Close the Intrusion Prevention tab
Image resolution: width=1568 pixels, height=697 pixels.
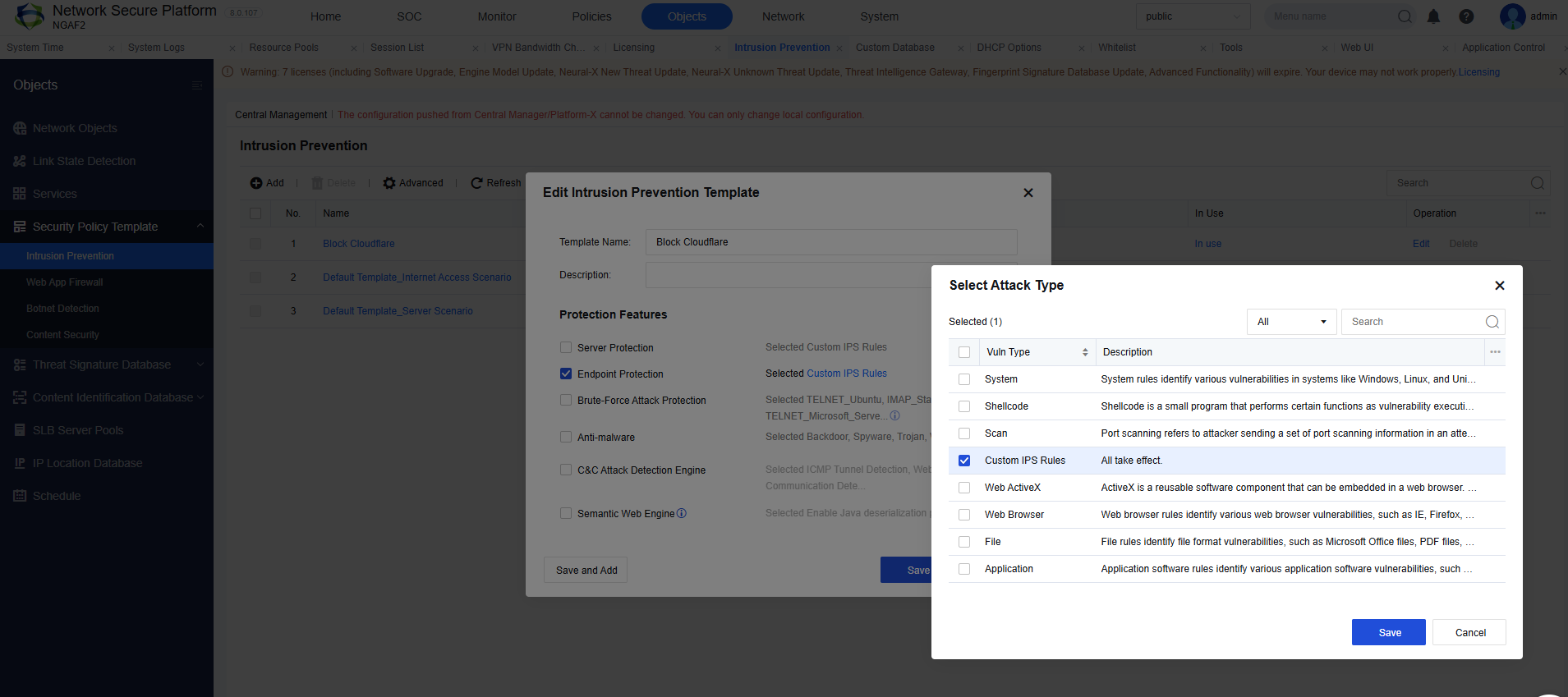pyautogui.click(x=839, y=48)
